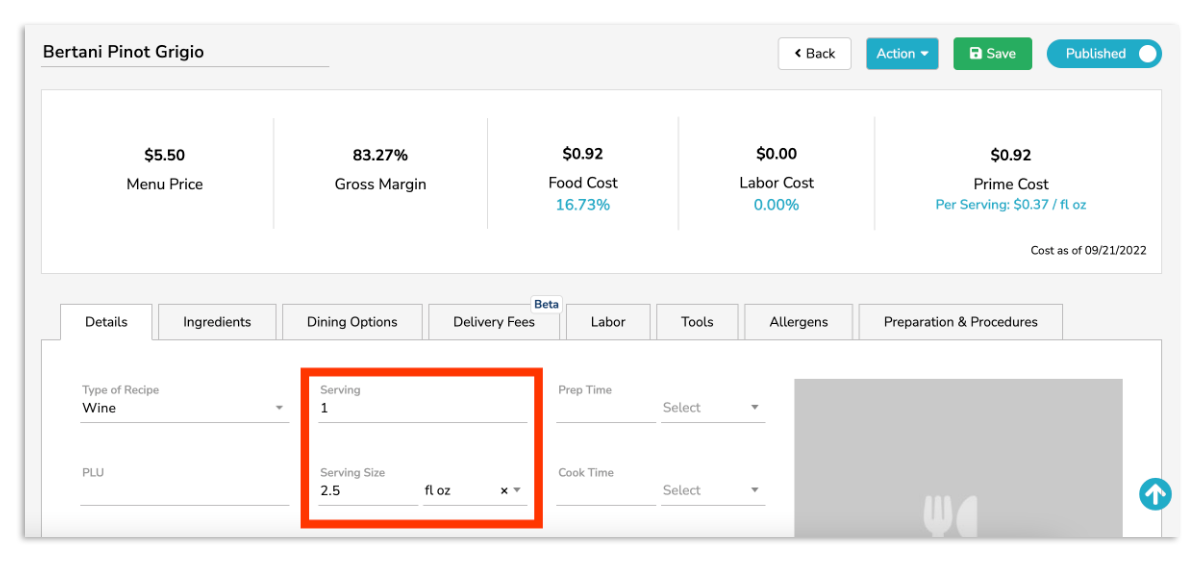Expand the Serving Size unit dropdown
This screenshot has width=1204, height=562.
[x=517, y=491]
